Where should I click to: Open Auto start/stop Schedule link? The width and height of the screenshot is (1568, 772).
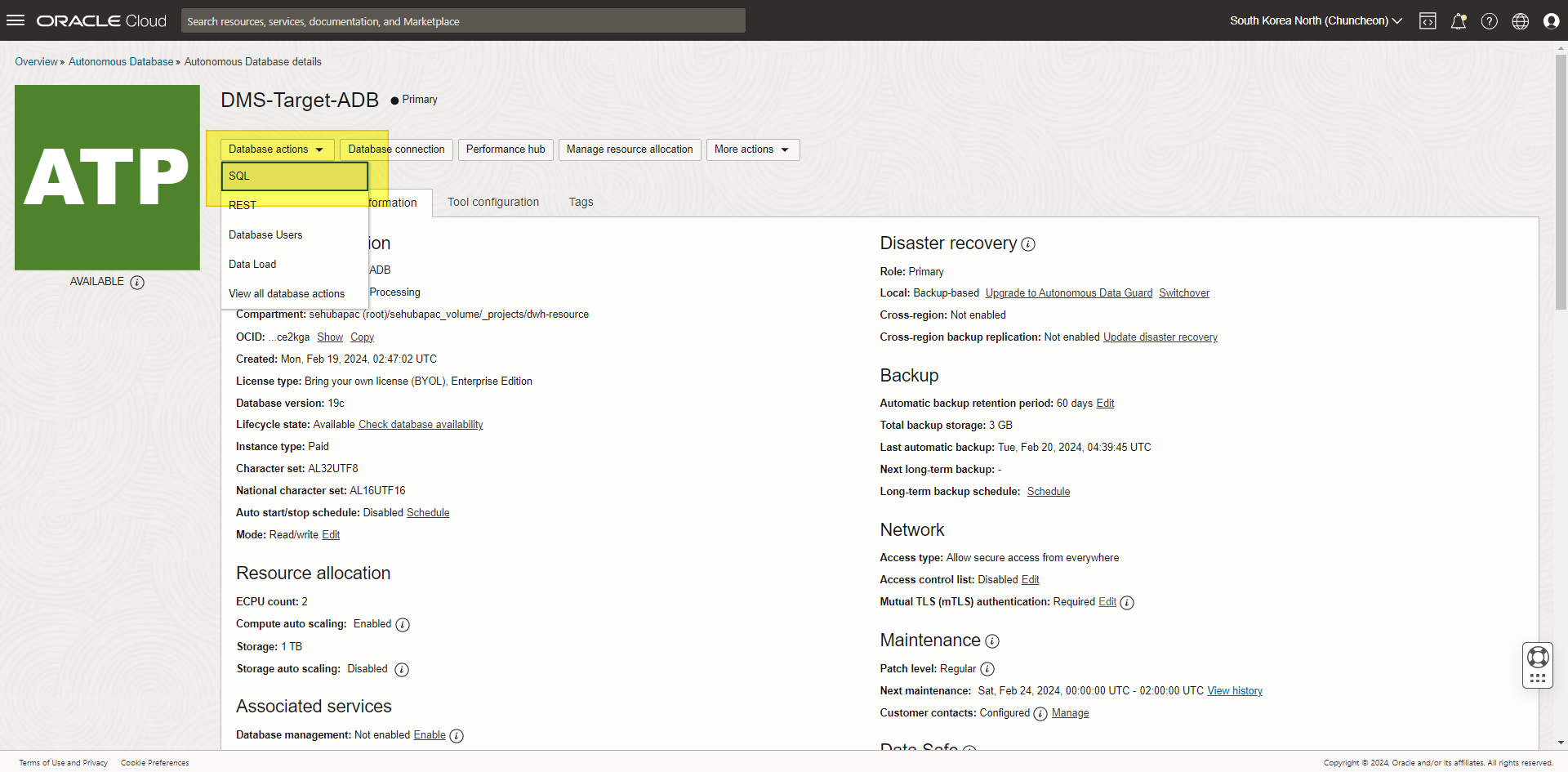pyautogui.click(x=428, y=513)
